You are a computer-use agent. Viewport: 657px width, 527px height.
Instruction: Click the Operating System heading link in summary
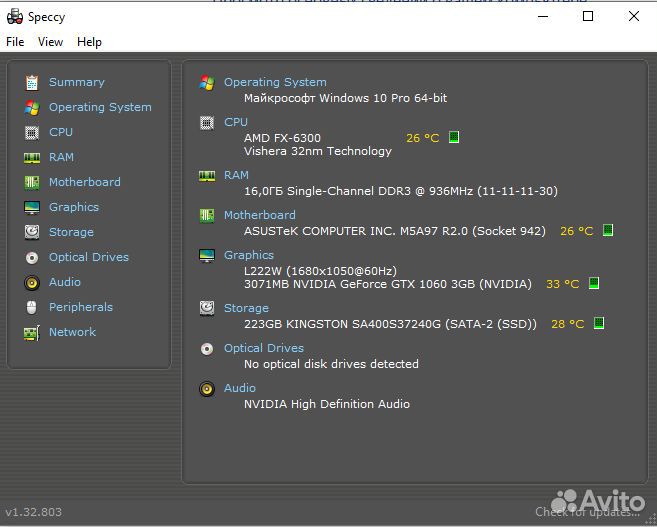(275, 82)
